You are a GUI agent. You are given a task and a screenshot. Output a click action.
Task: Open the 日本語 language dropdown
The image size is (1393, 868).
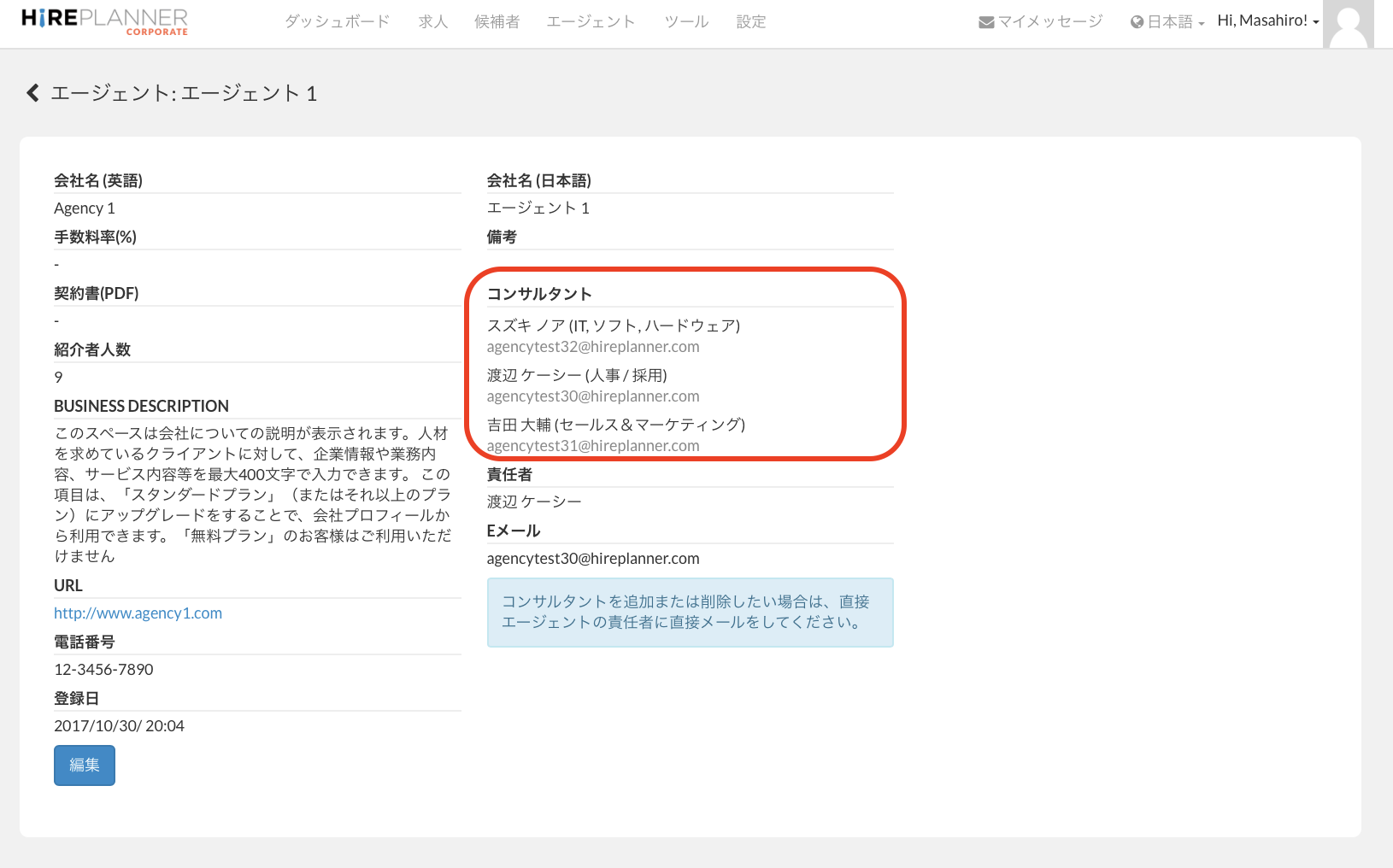(x=1171, y=22)
